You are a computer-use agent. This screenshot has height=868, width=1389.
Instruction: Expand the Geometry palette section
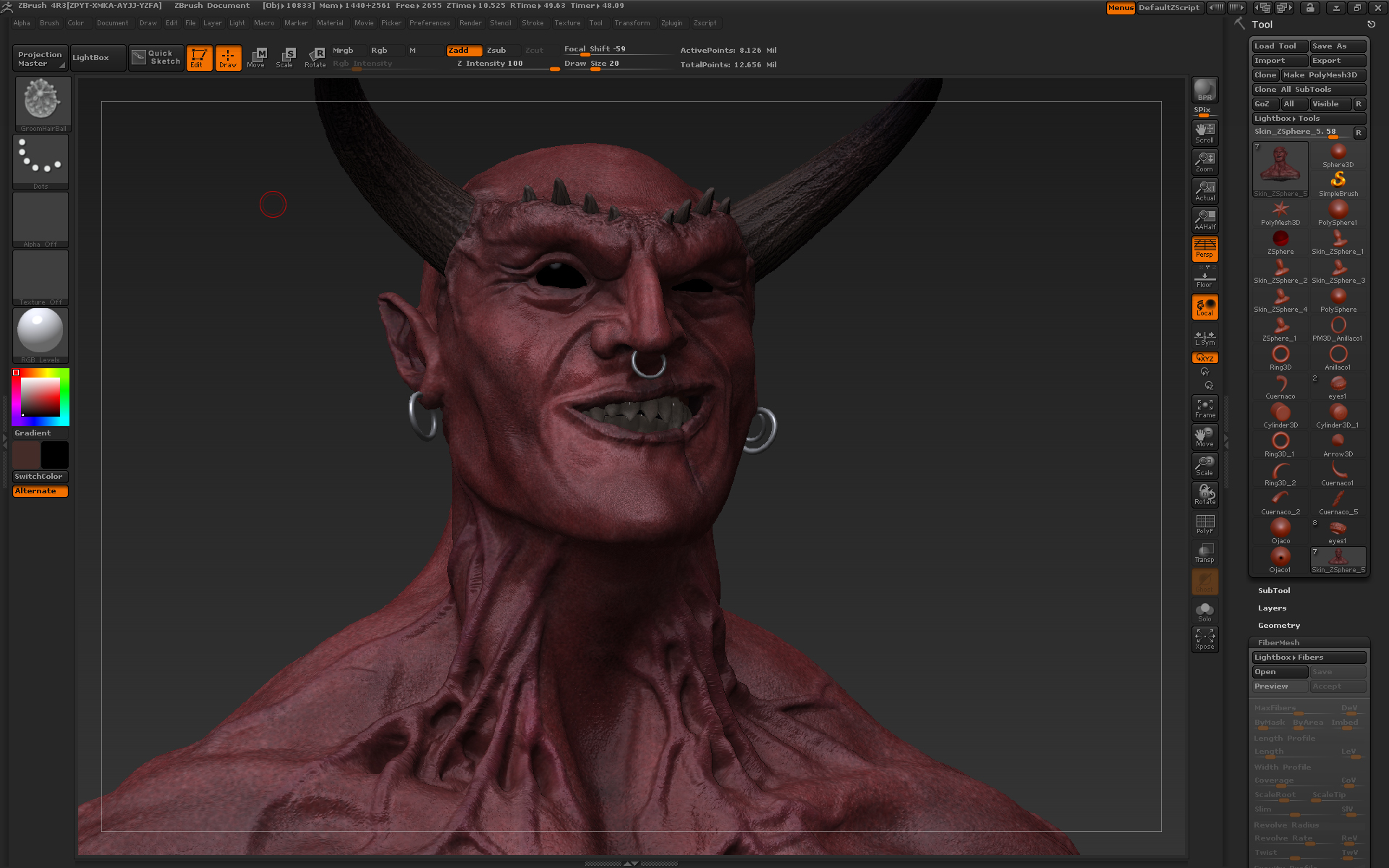pyautogui.click(x=1278, y=626)
